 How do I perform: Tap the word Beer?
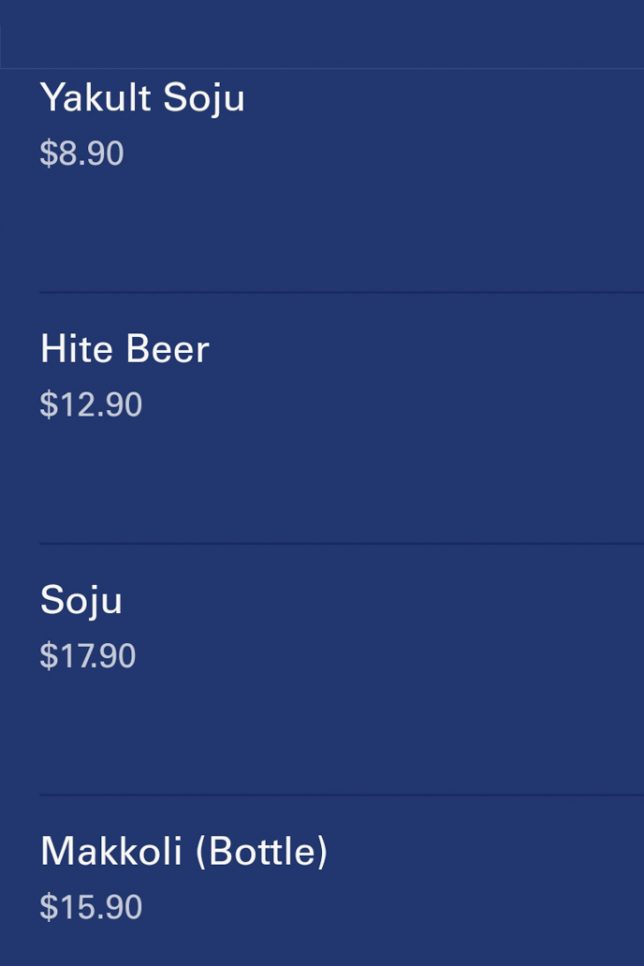click(167, 349)
